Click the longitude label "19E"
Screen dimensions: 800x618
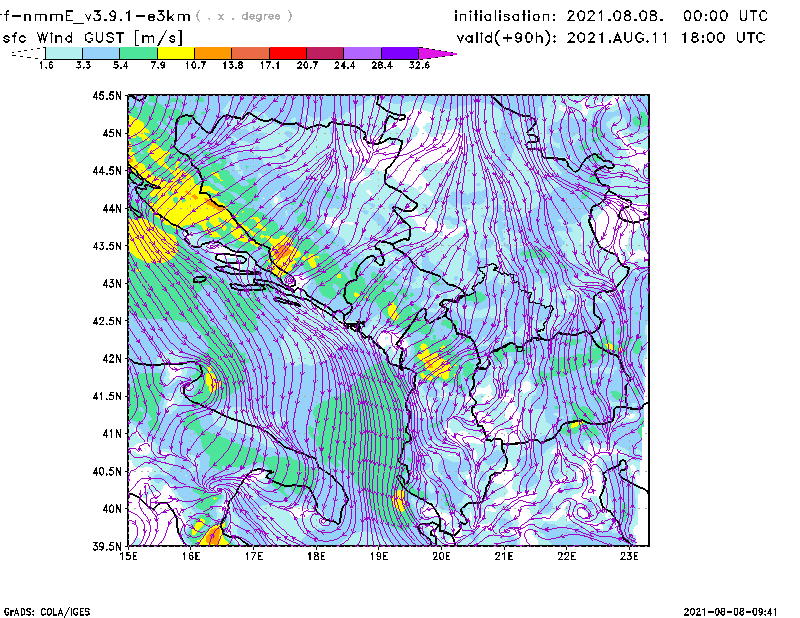click(x=379, y=556)
